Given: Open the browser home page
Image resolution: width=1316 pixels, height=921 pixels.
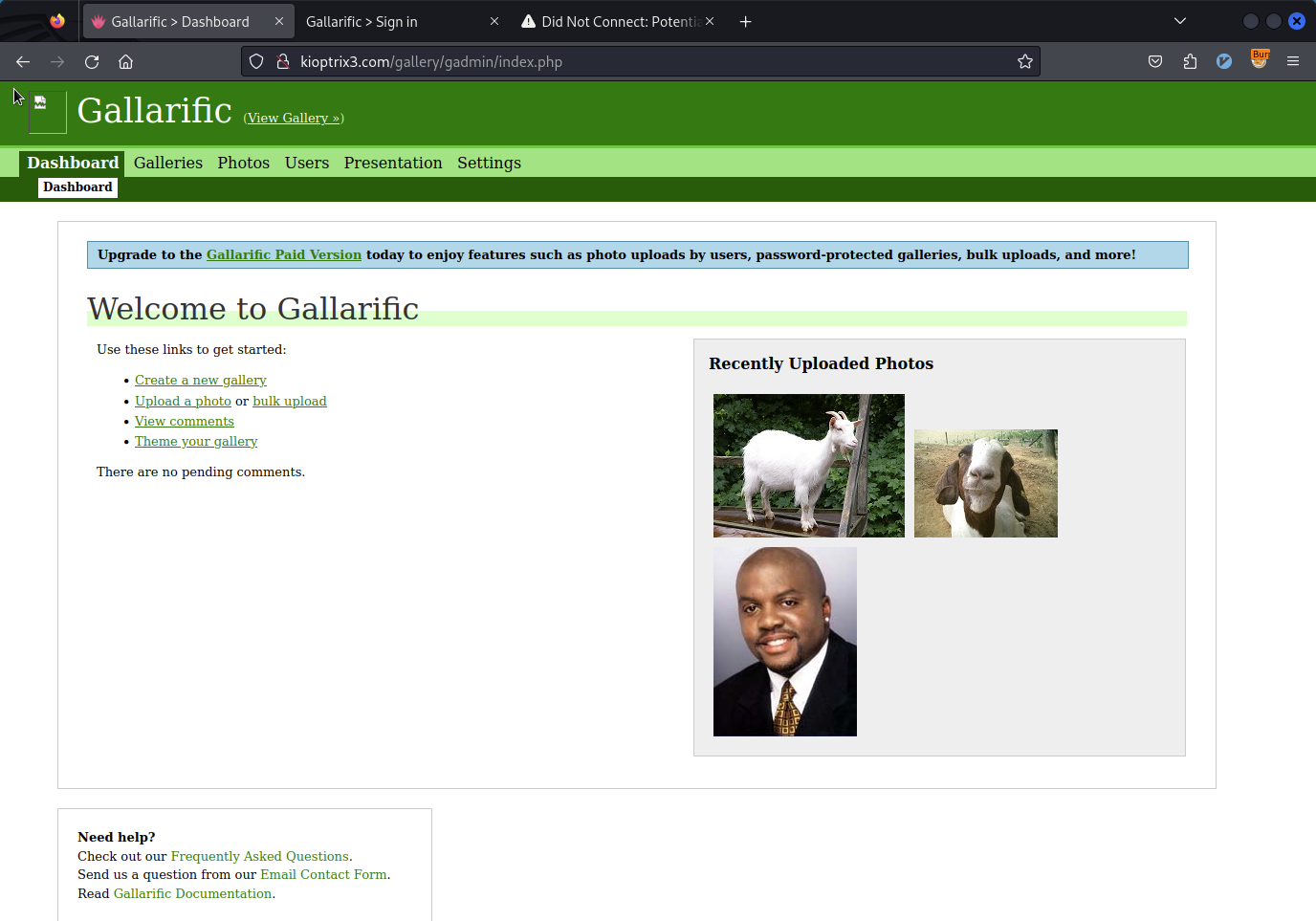Looking at the screenshot, I should click(124, 61).
